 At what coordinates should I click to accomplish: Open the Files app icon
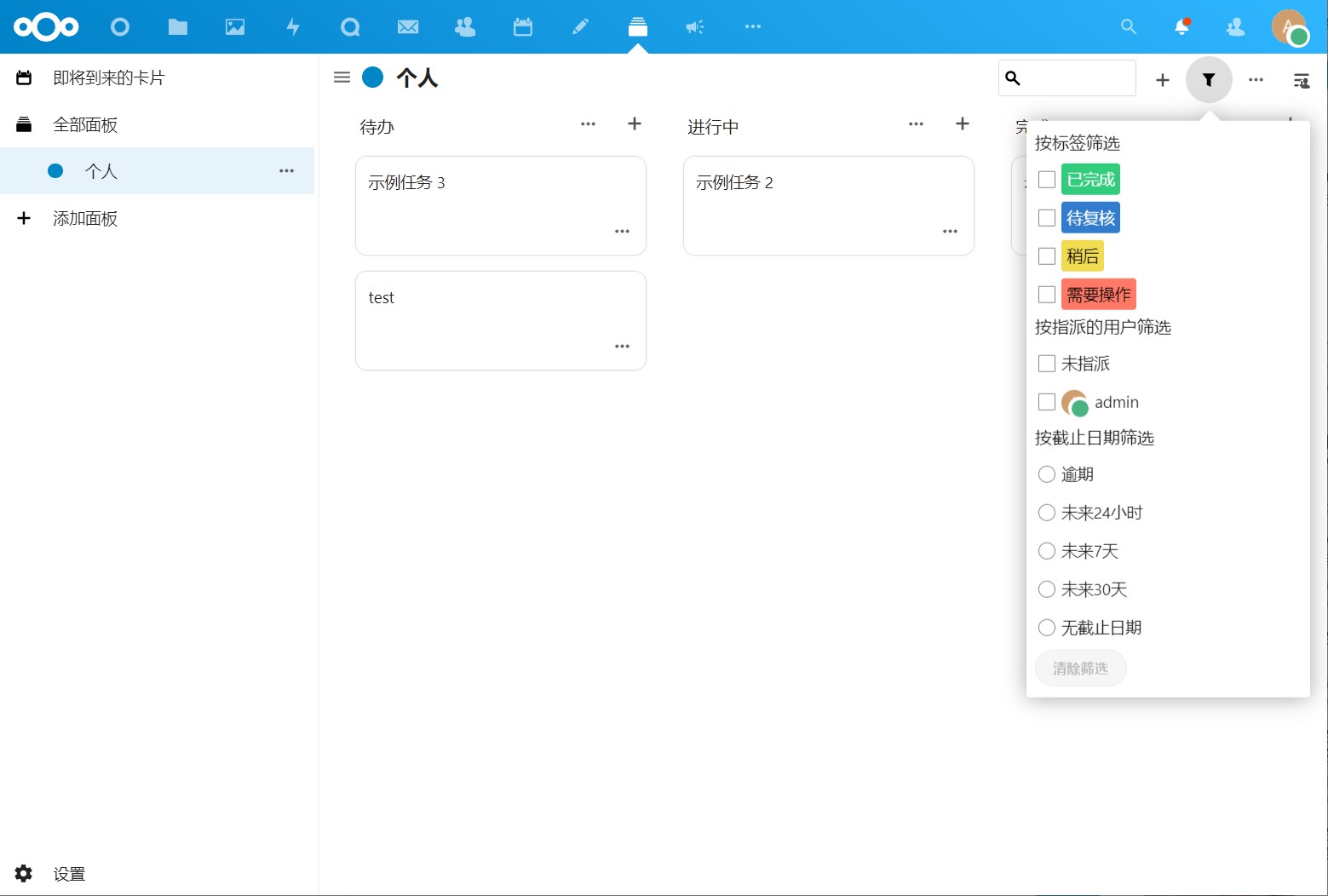pos(177,27)
